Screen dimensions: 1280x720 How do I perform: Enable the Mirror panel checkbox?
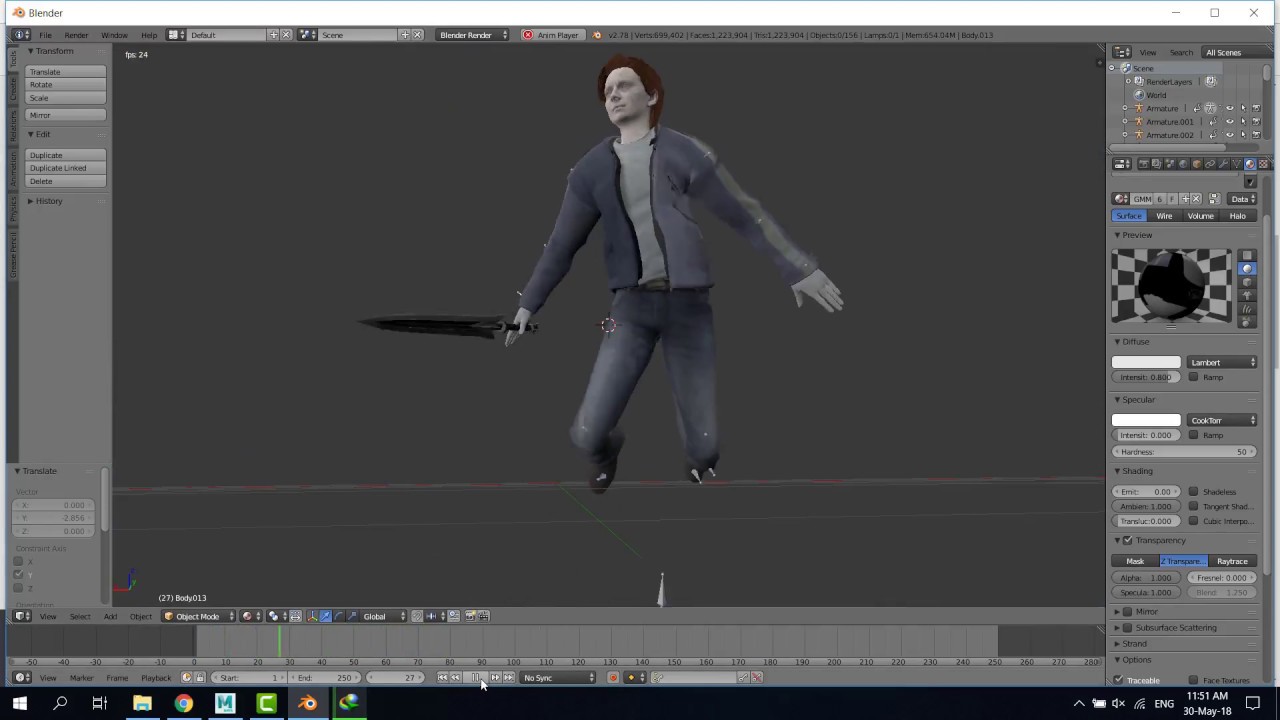(x=1128, y=612)
